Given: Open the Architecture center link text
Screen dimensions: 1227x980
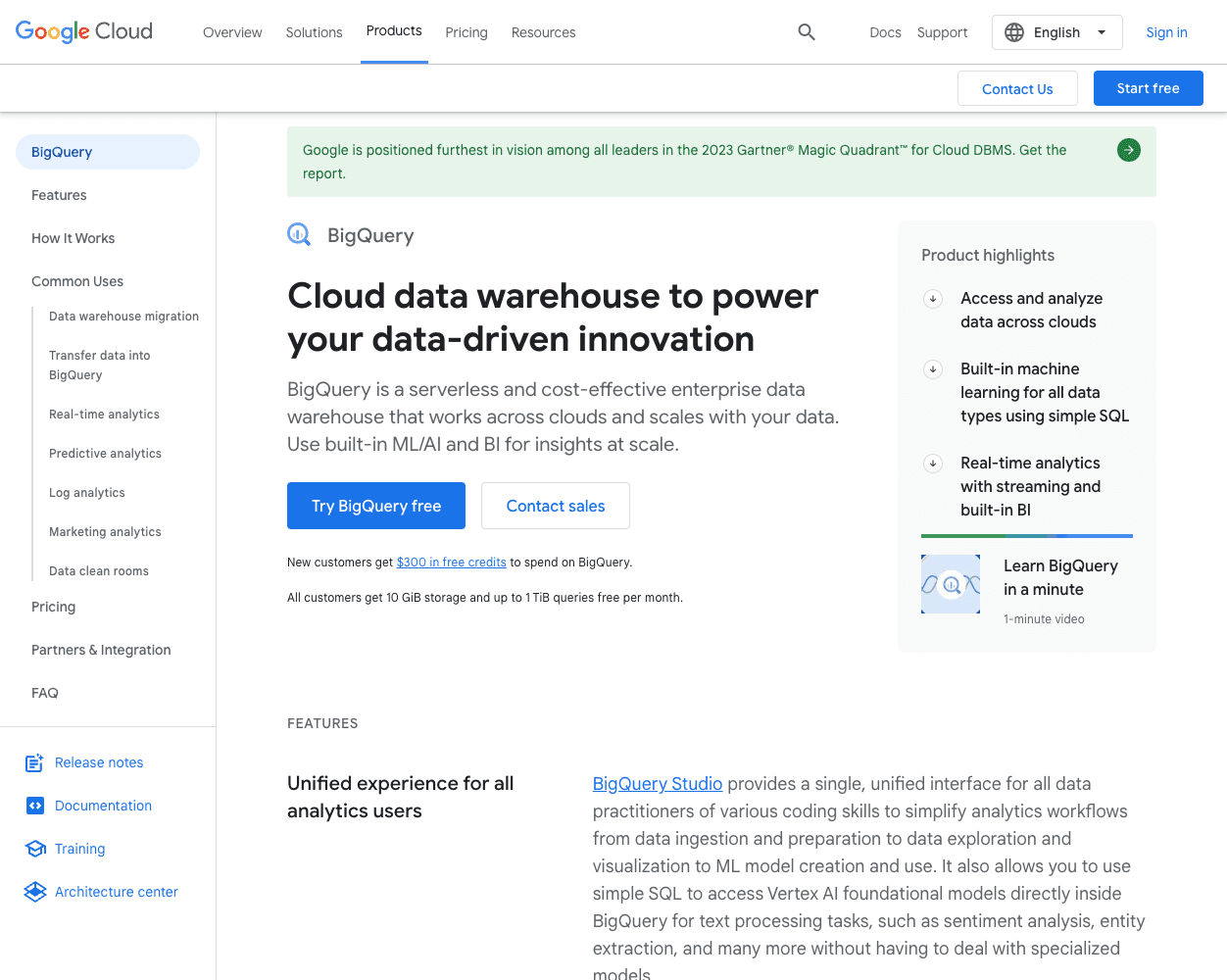Looking at the screenshot, I should click(x=117, y=892).
